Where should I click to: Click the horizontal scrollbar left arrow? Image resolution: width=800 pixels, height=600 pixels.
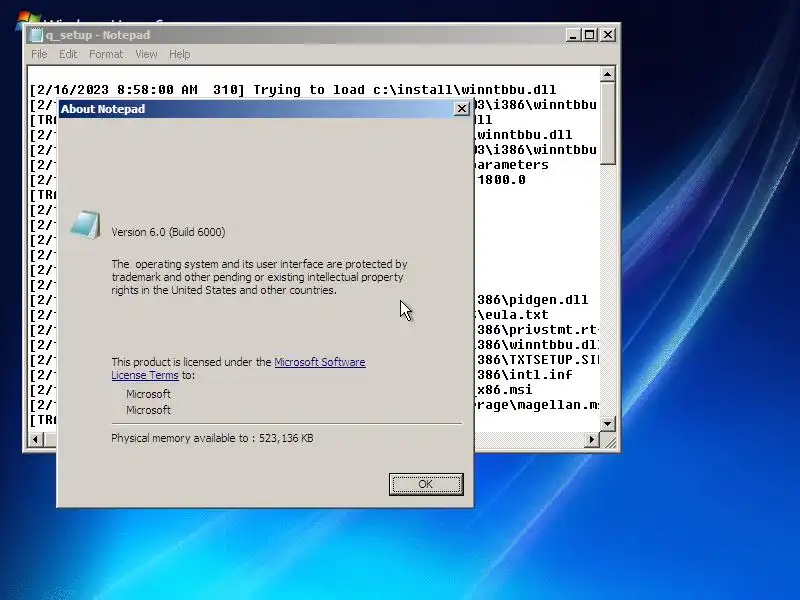coord(36,439)
